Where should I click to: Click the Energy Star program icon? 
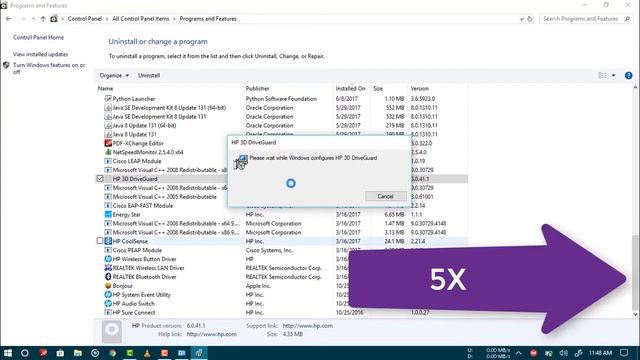coord(108,215)
